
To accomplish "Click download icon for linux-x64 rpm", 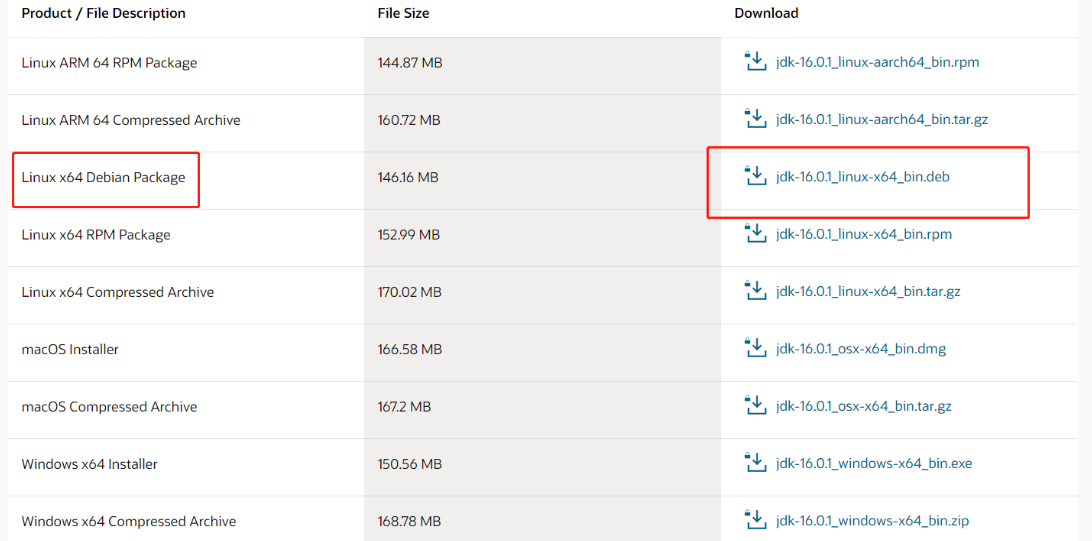I will point(755,234).
